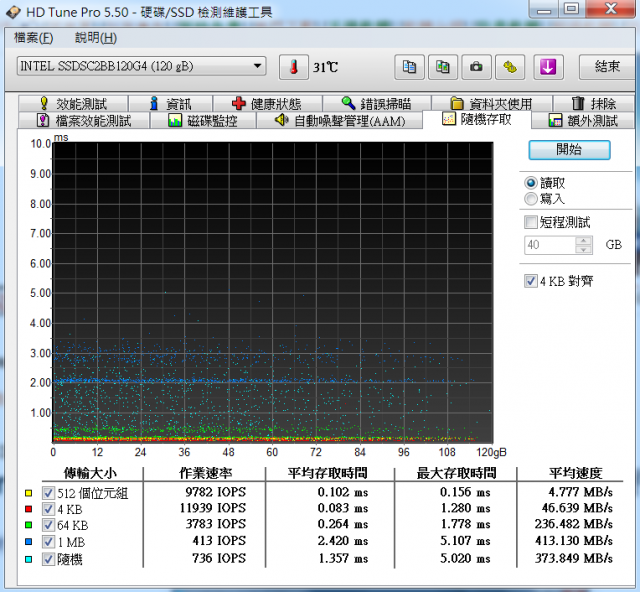
Task: Click the 開始 start button
Action: point(569,150)
